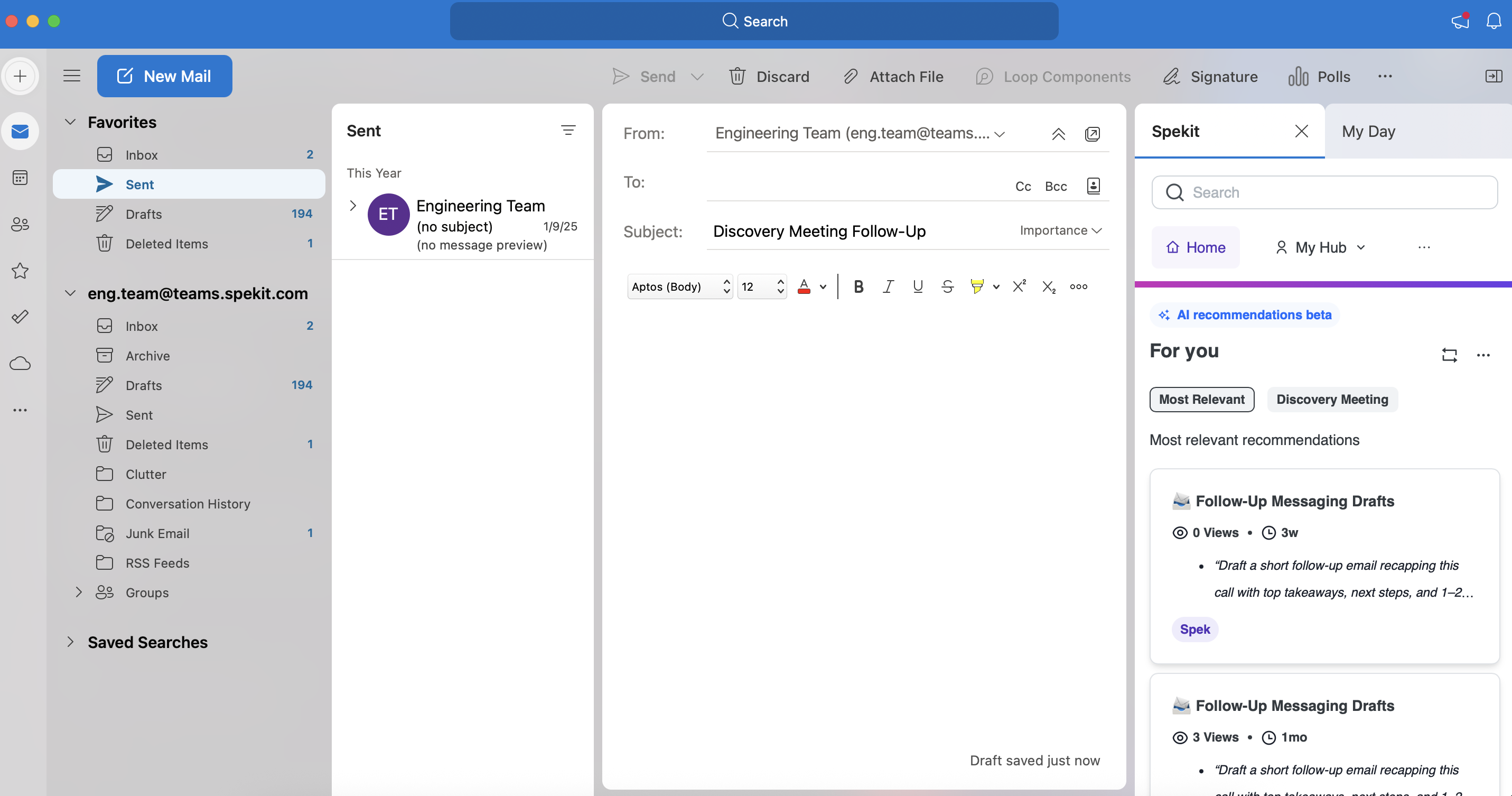Image resolution: width=1512 pixels, height=796 pixels.
Task: Click the red font color swatch
Action: point(804,286)
